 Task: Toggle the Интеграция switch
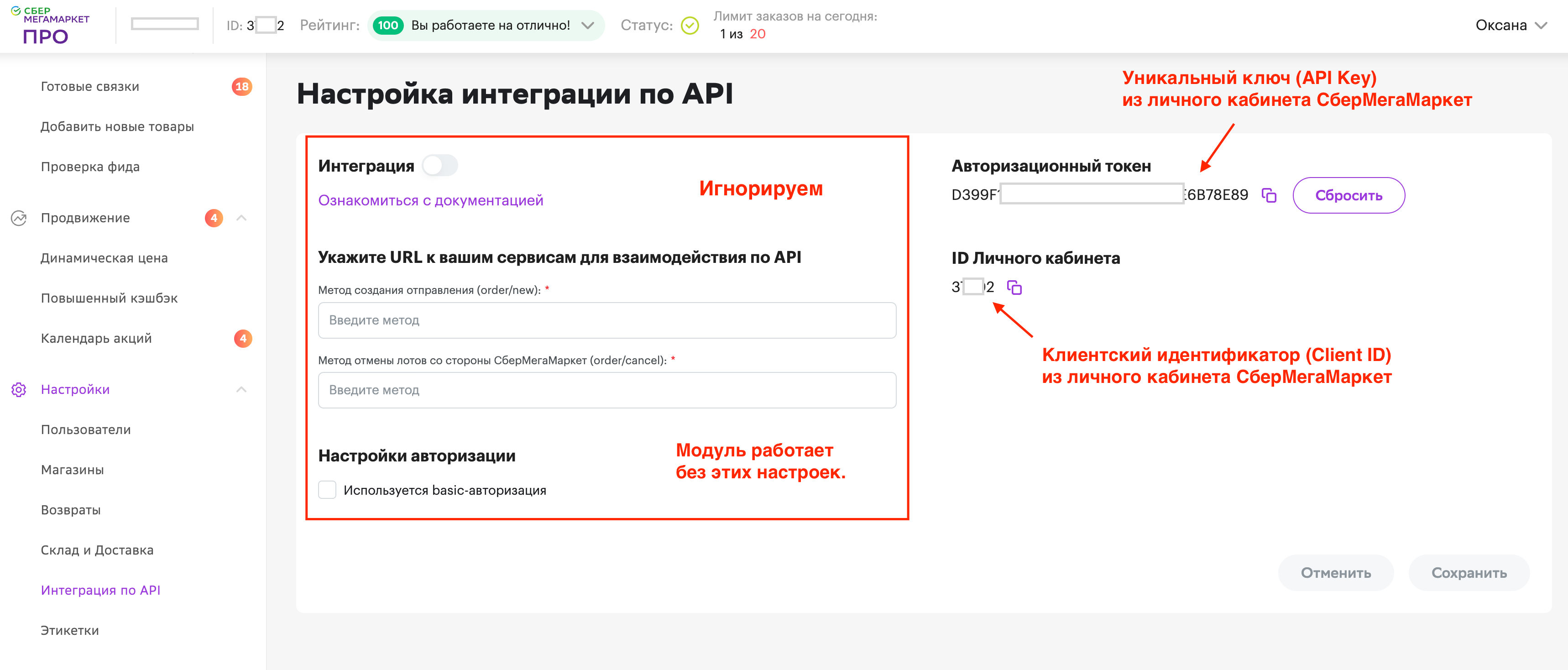point(440,166)
